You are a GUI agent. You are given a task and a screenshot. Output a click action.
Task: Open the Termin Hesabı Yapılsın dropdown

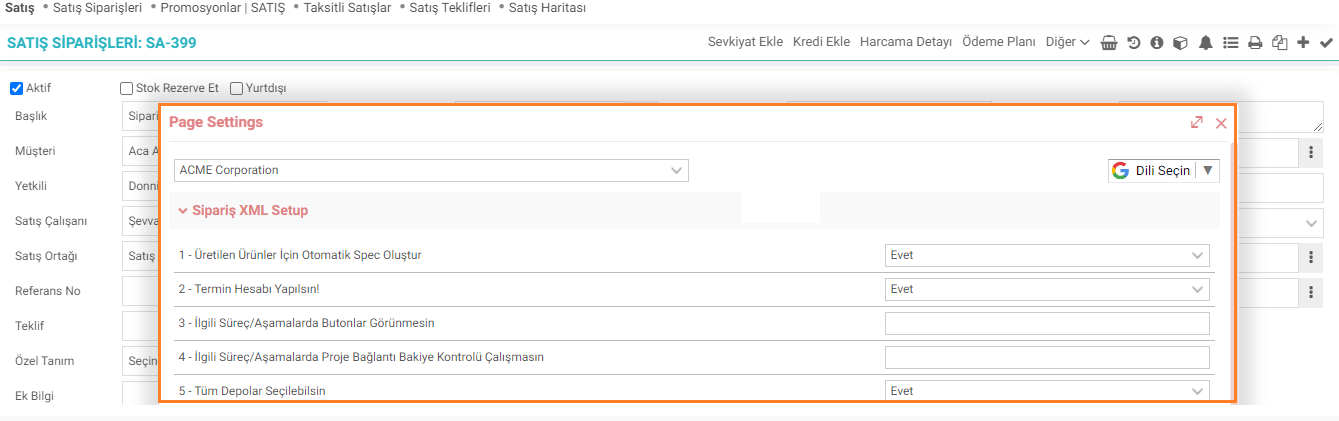click(1047, 289)
